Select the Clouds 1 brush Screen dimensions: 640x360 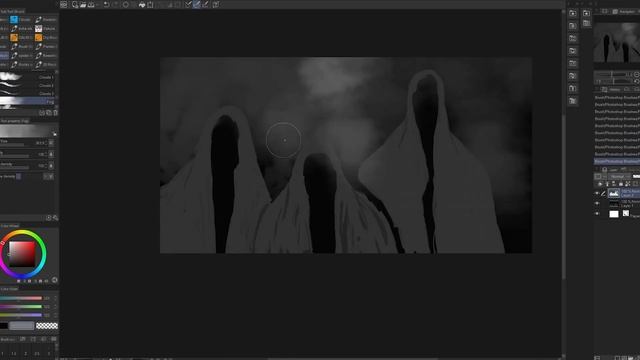tap(28, 77)
